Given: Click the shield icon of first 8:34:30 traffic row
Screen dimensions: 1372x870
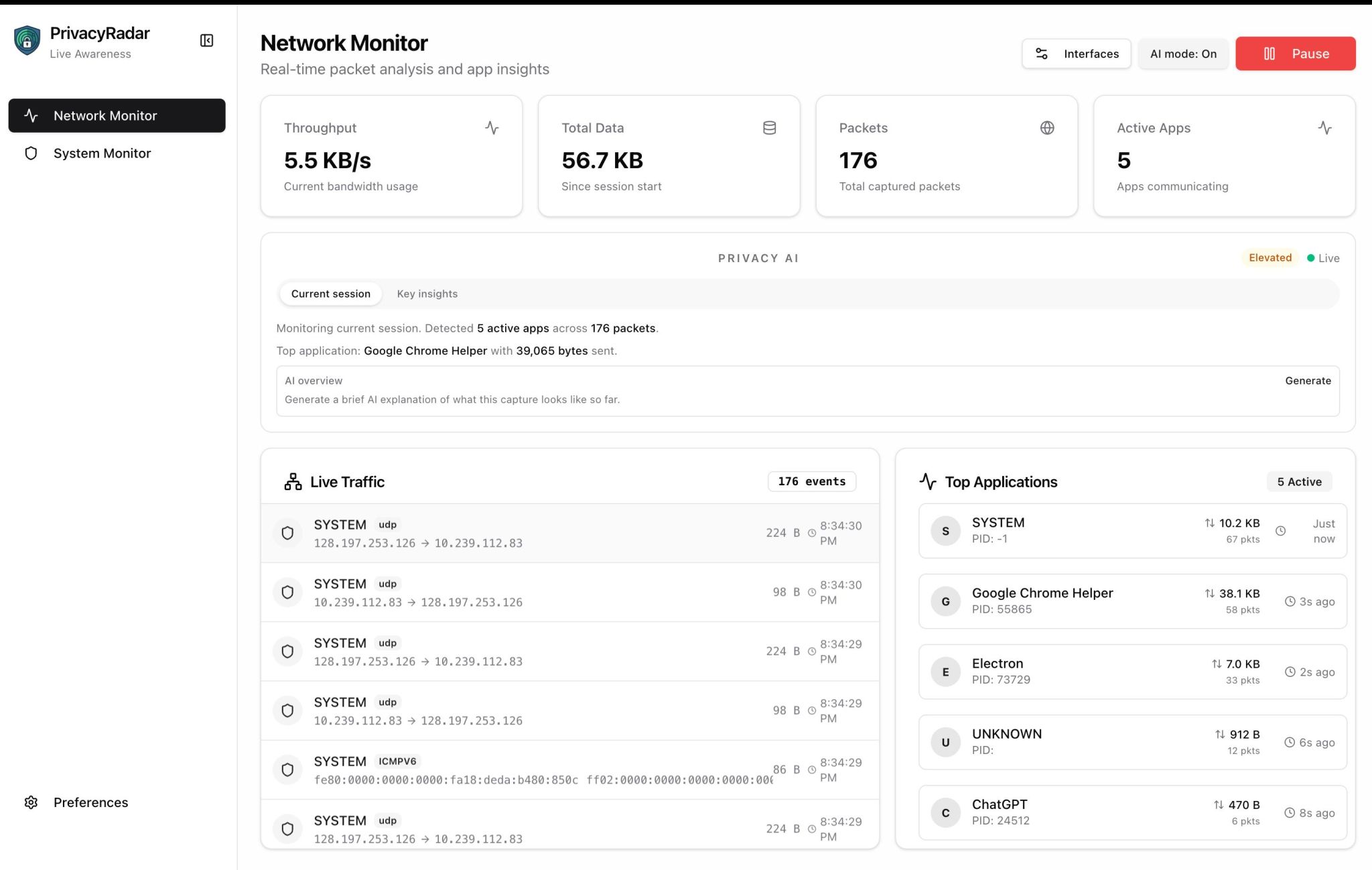Looking at the screenshot, I should 287,534.
